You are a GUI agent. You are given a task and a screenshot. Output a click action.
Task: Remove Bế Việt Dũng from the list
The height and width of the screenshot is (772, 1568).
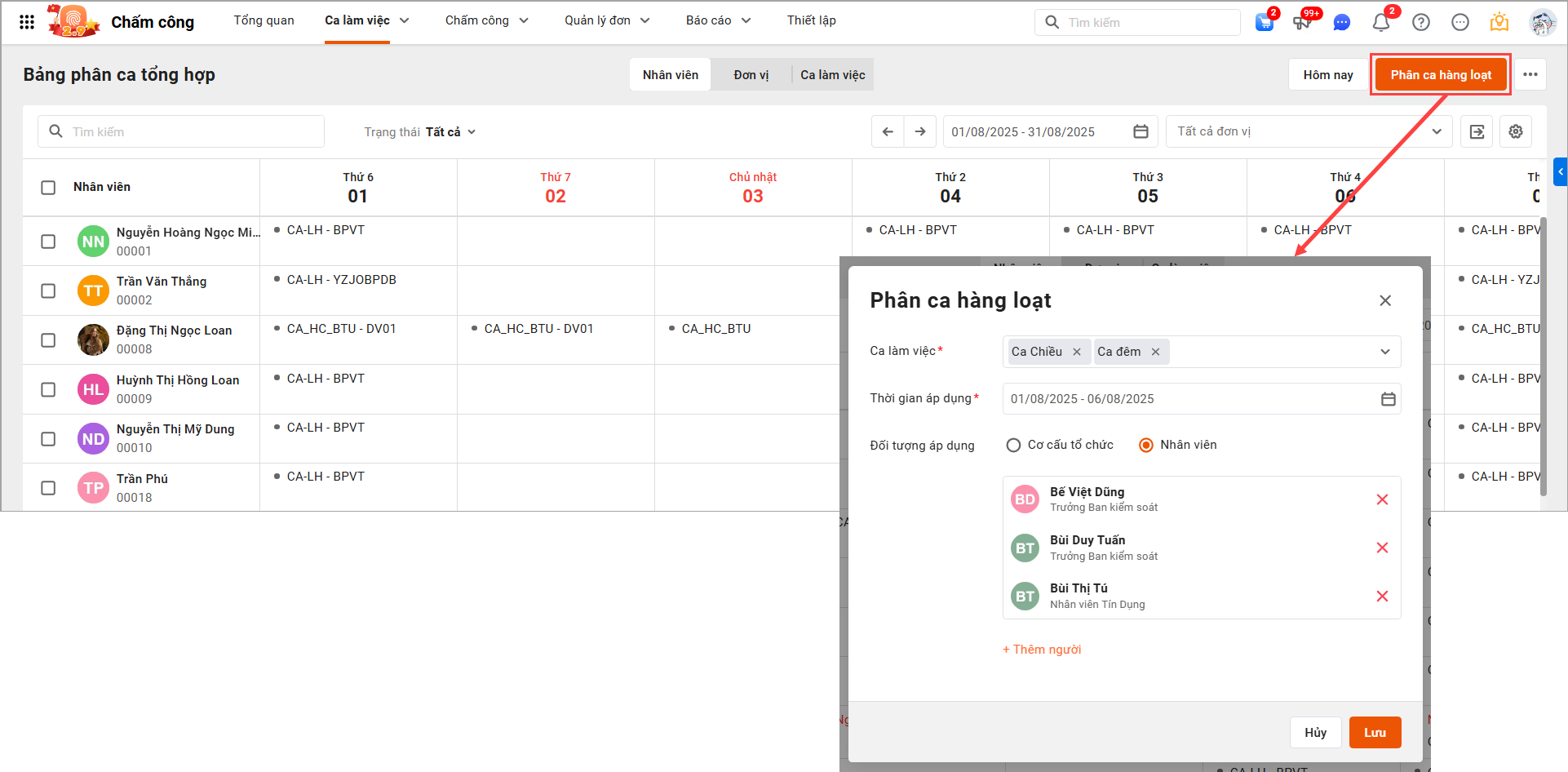pos(1382,499)
